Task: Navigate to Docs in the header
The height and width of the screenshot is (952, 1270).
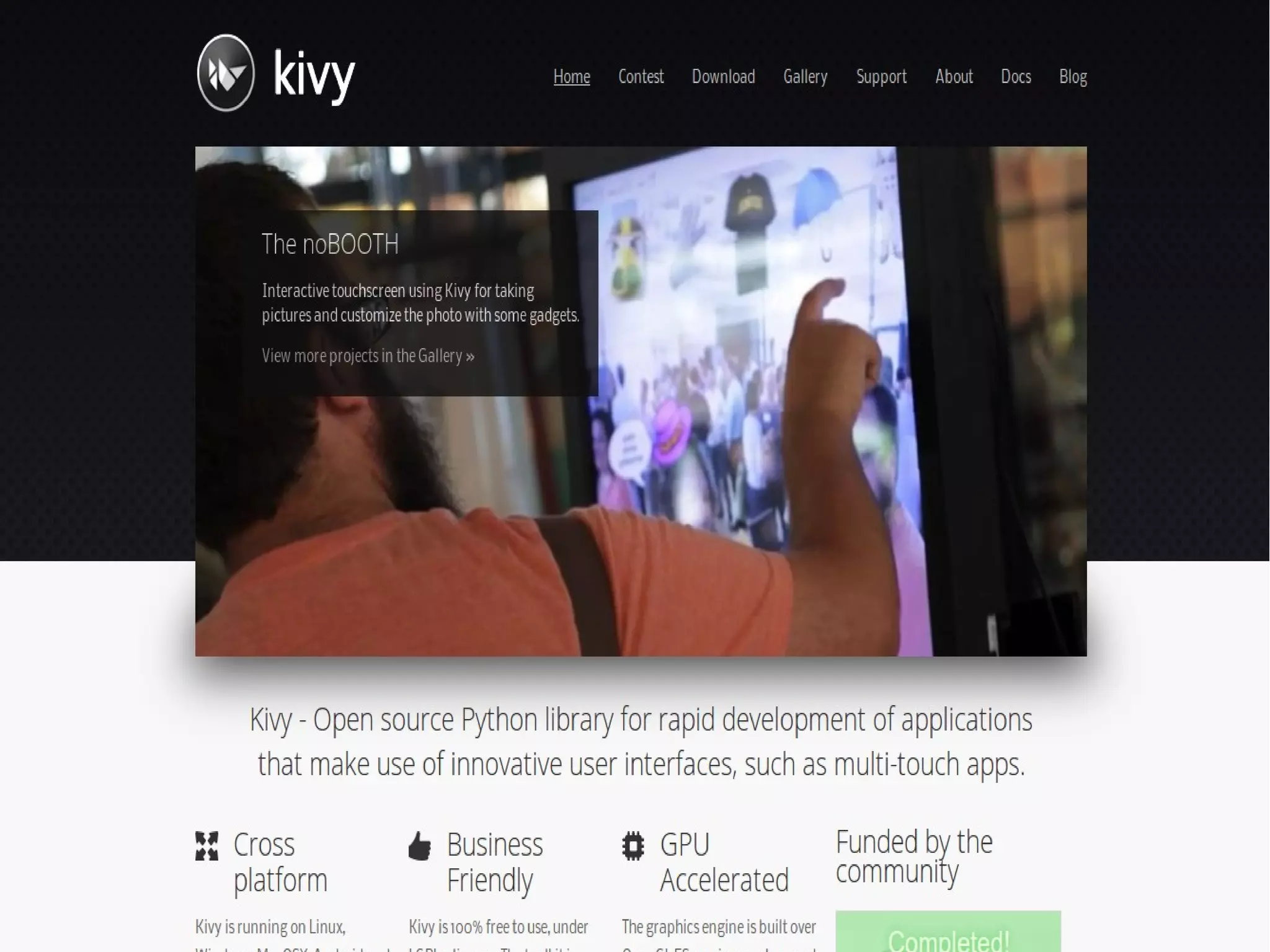Action: coord(1016,76)
